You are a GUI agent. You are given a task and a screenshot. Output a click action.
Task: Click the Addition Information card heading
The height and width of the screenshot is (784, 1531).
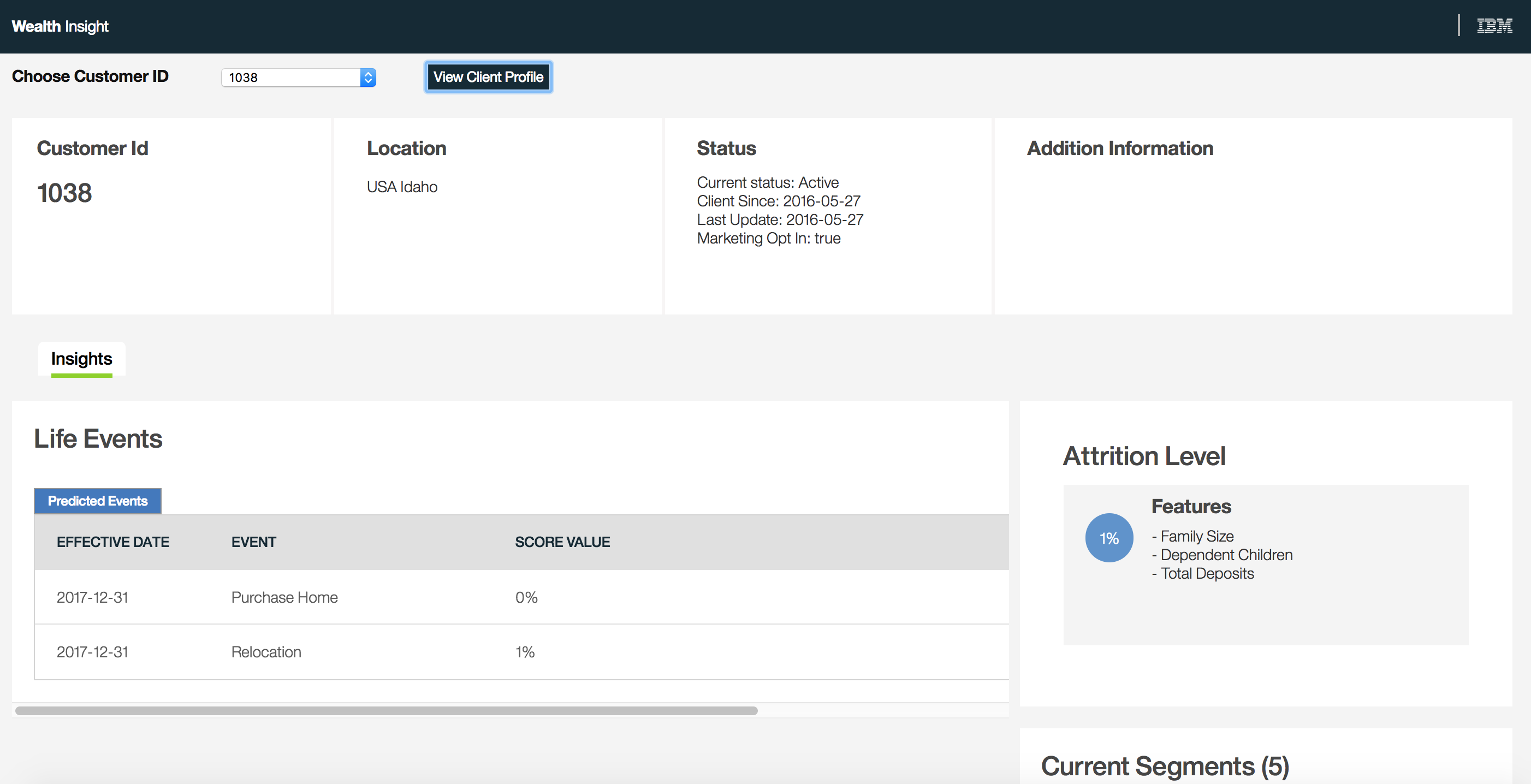pyautogui.click(x=1120, y=148)
